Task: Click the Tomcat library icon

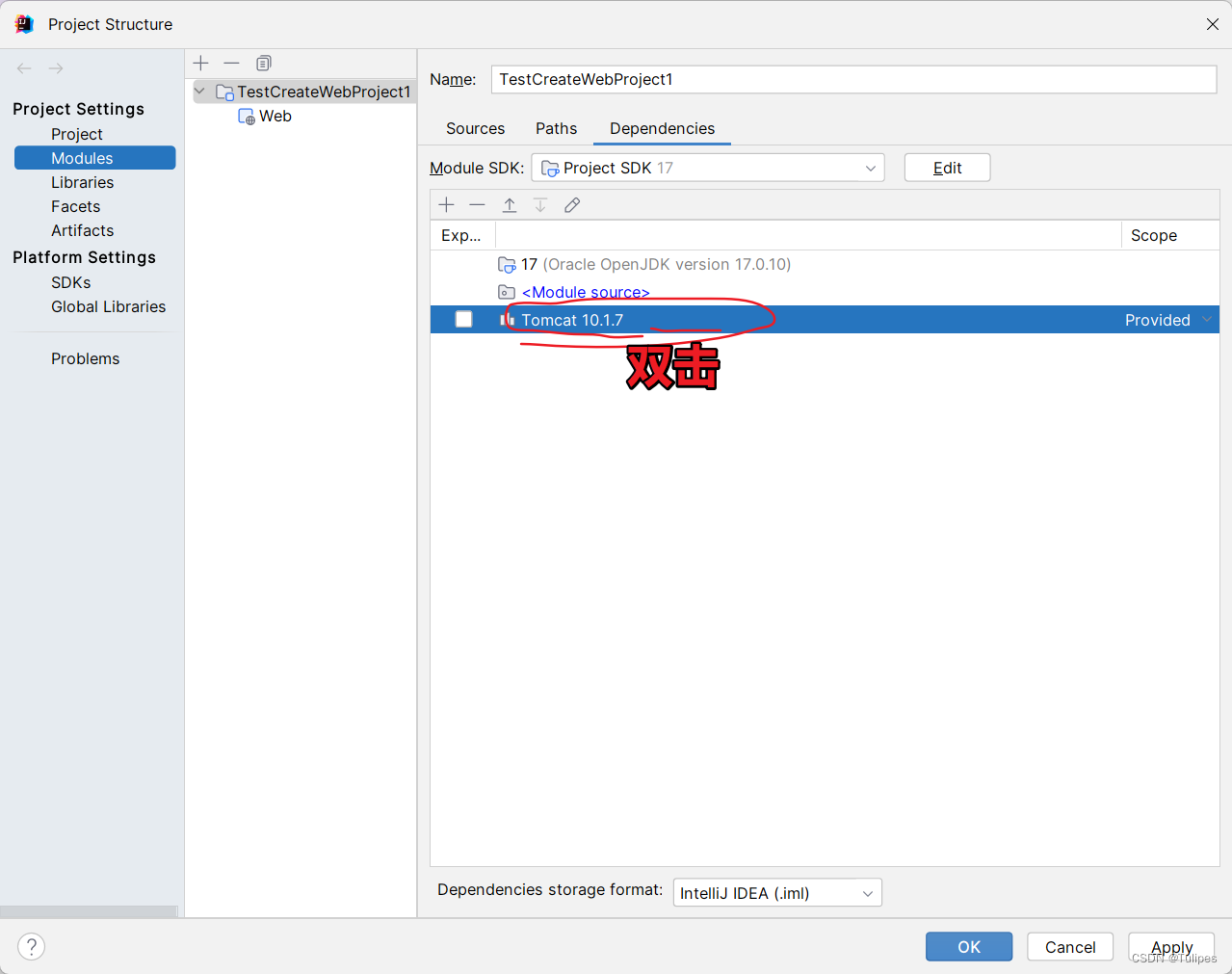Action: (507, 320)
